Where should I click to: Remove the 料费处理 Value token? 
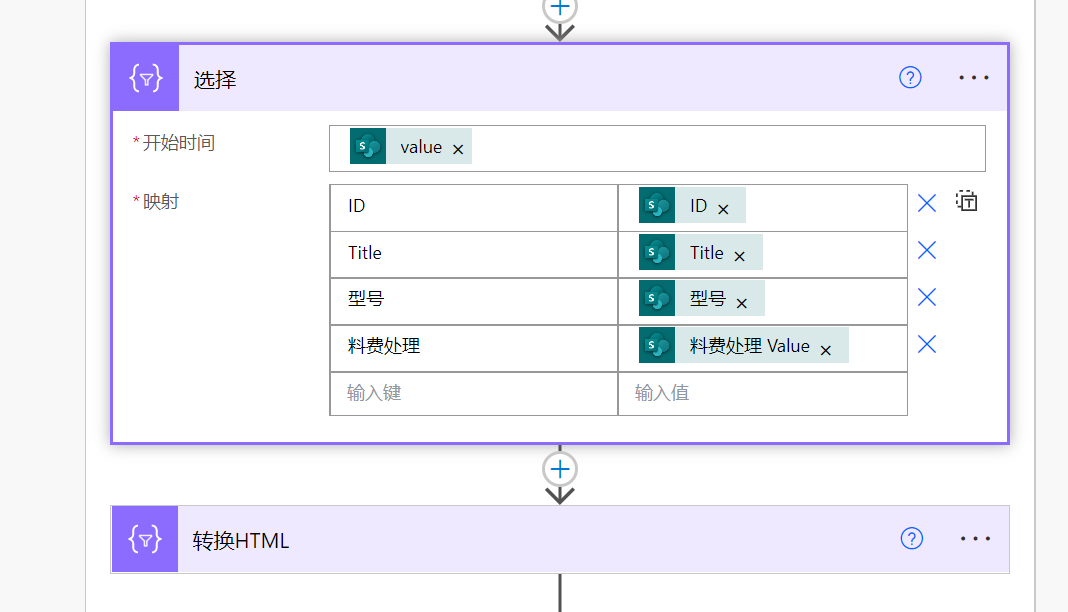coord(826,350)
